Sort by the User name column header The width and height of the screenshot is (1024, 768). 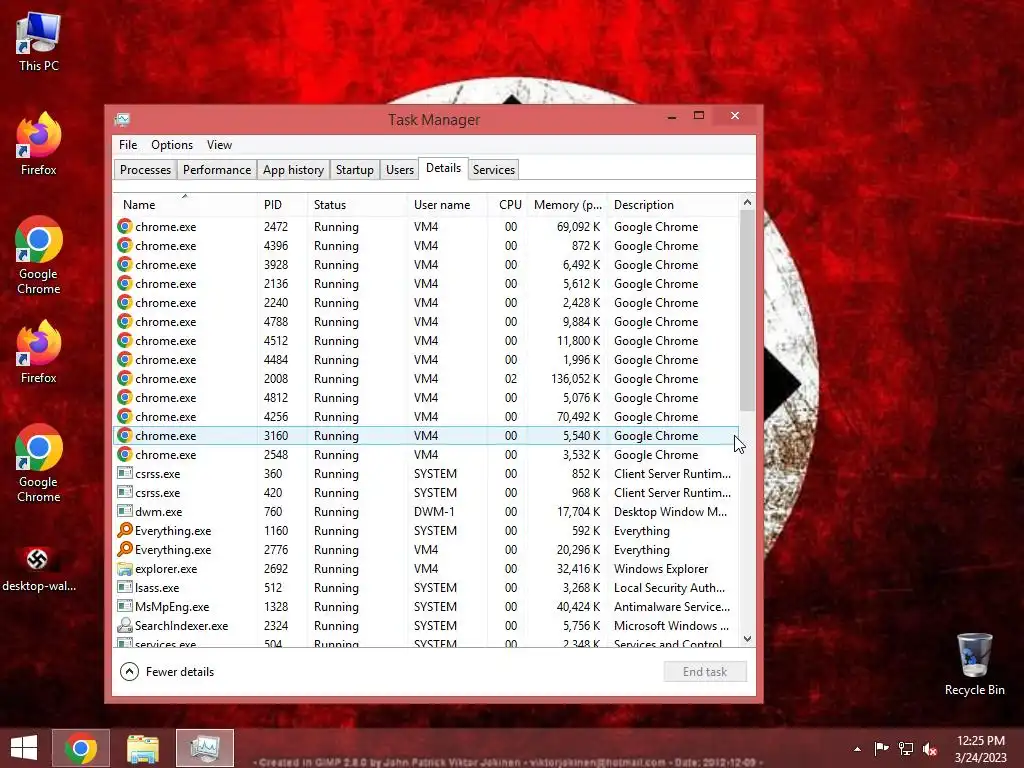447,204
